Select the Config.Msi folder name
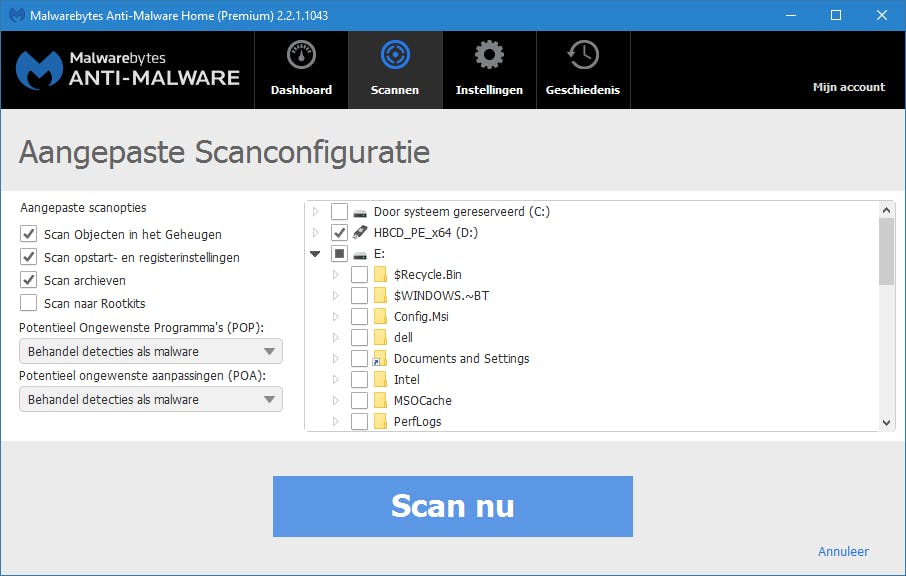 point(421,316)
